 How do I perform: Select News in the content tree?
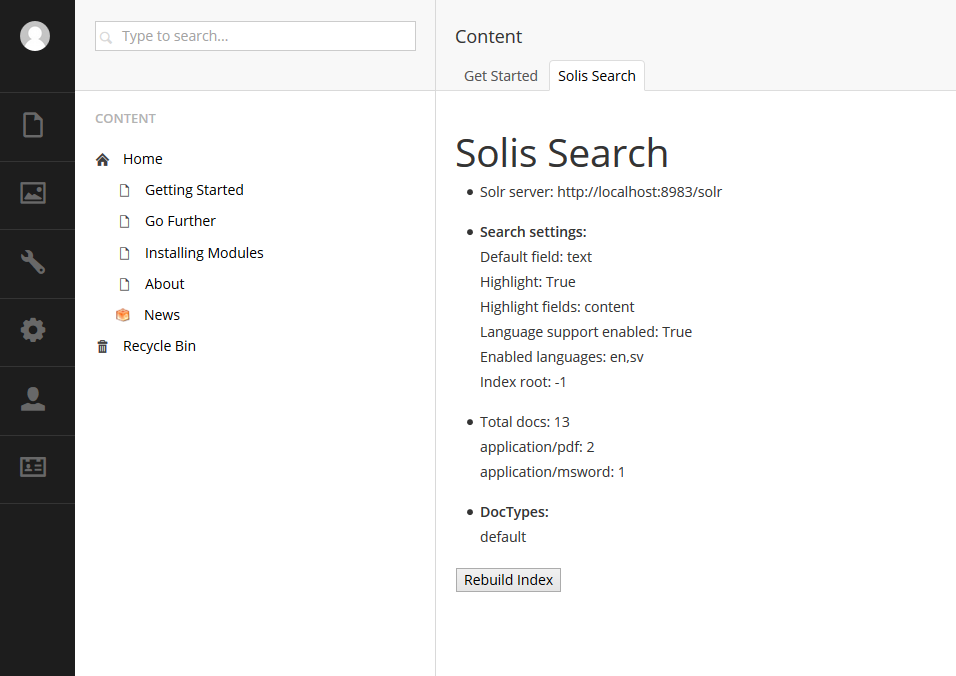162,315
